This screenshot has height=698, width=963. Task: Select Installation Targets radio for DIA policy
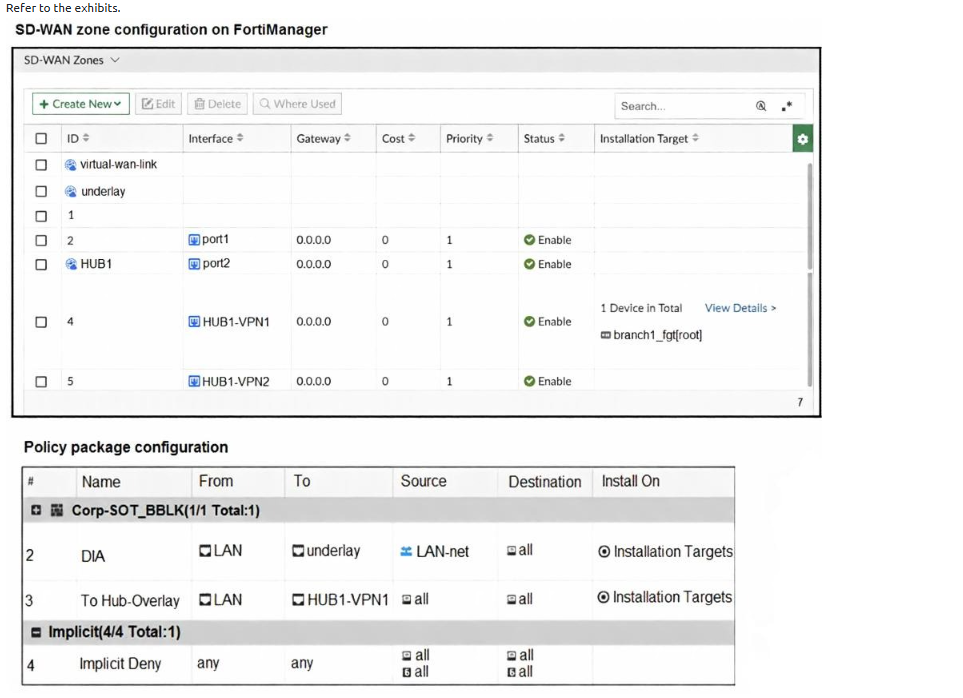pyautogui.click(x=604, y=551)
